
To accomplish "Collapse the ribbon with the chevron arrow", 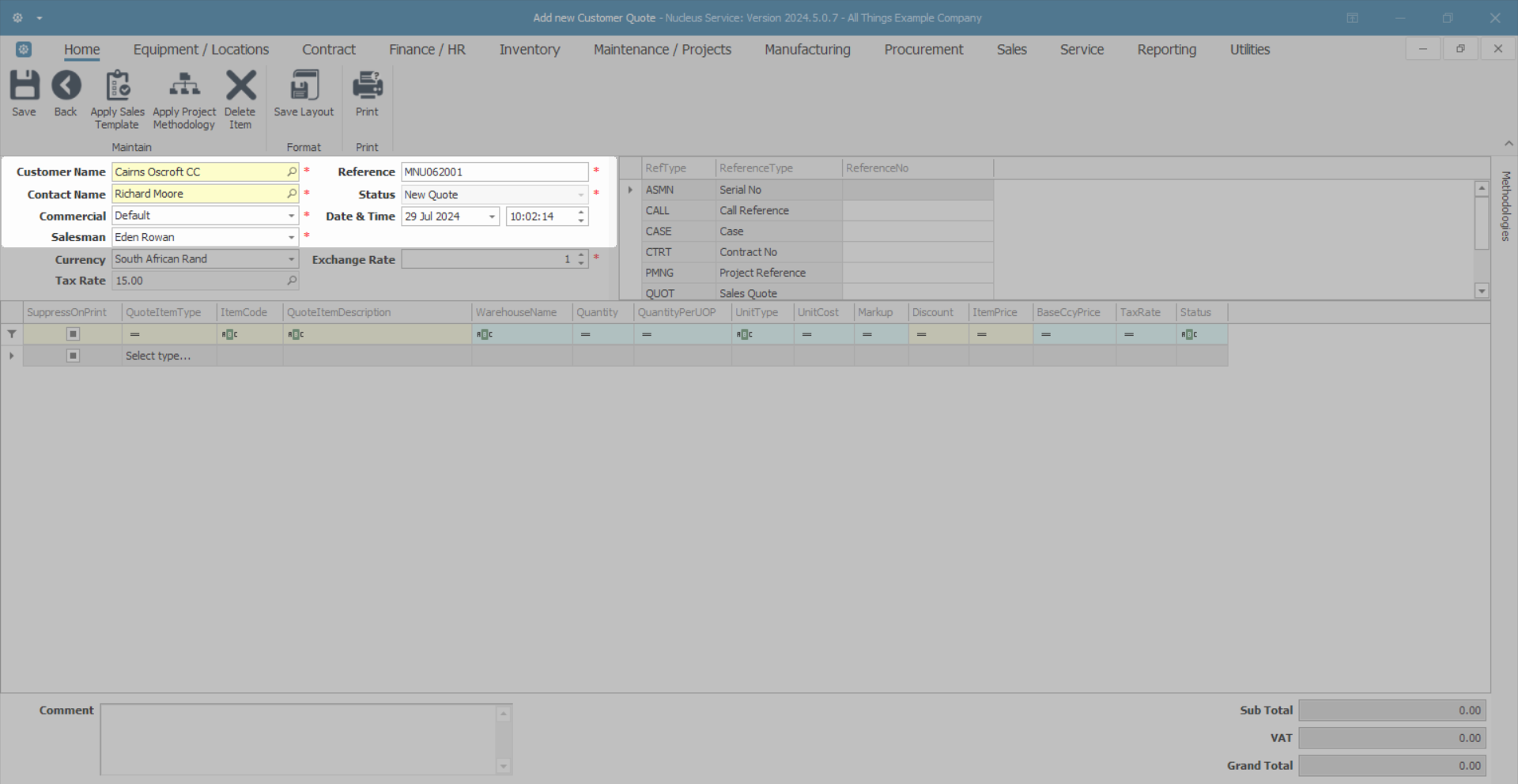I will (1509, 143).
